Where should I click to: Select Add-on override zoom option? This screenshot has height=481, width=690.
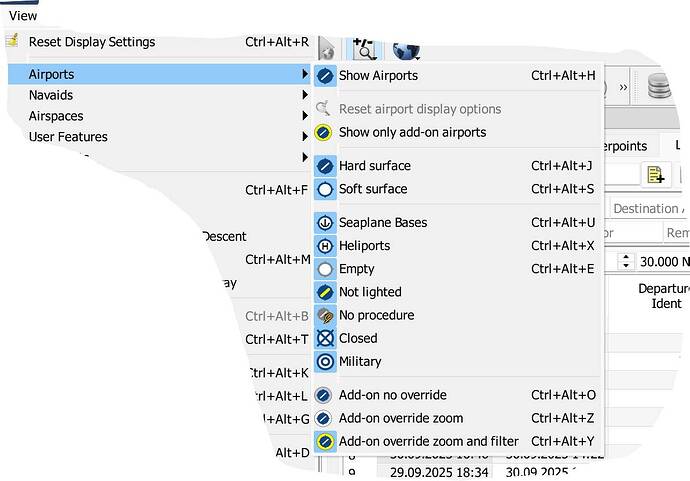(x=400, y=418)
